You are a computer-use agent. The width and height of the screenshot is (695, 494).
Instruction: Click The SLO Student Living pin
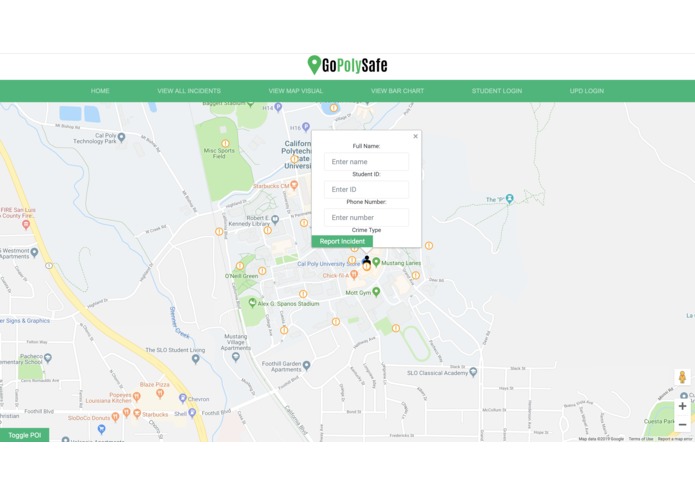click(195, 358)
